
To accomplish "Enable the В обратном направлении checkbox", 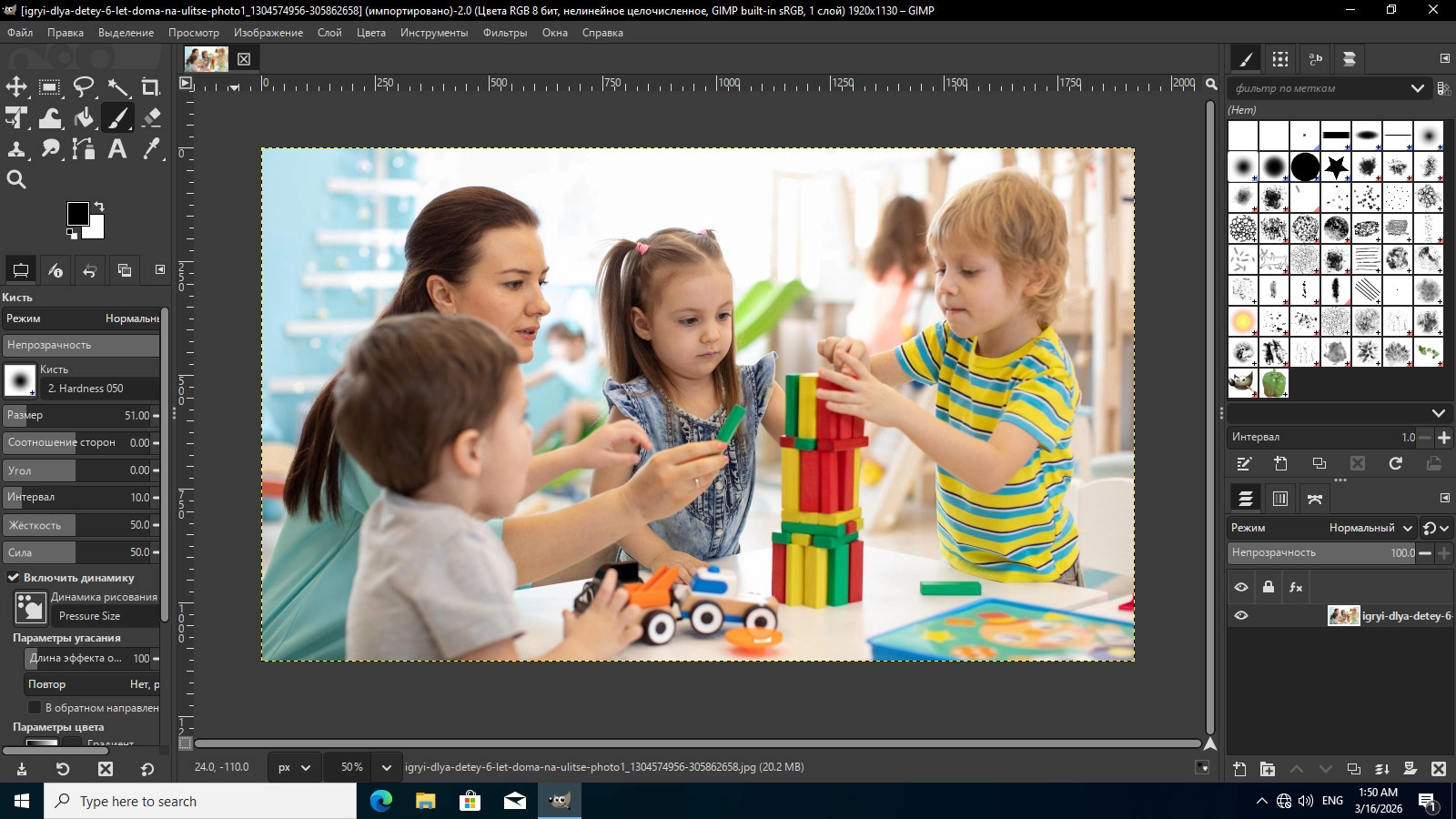I will tap(35, 708).
